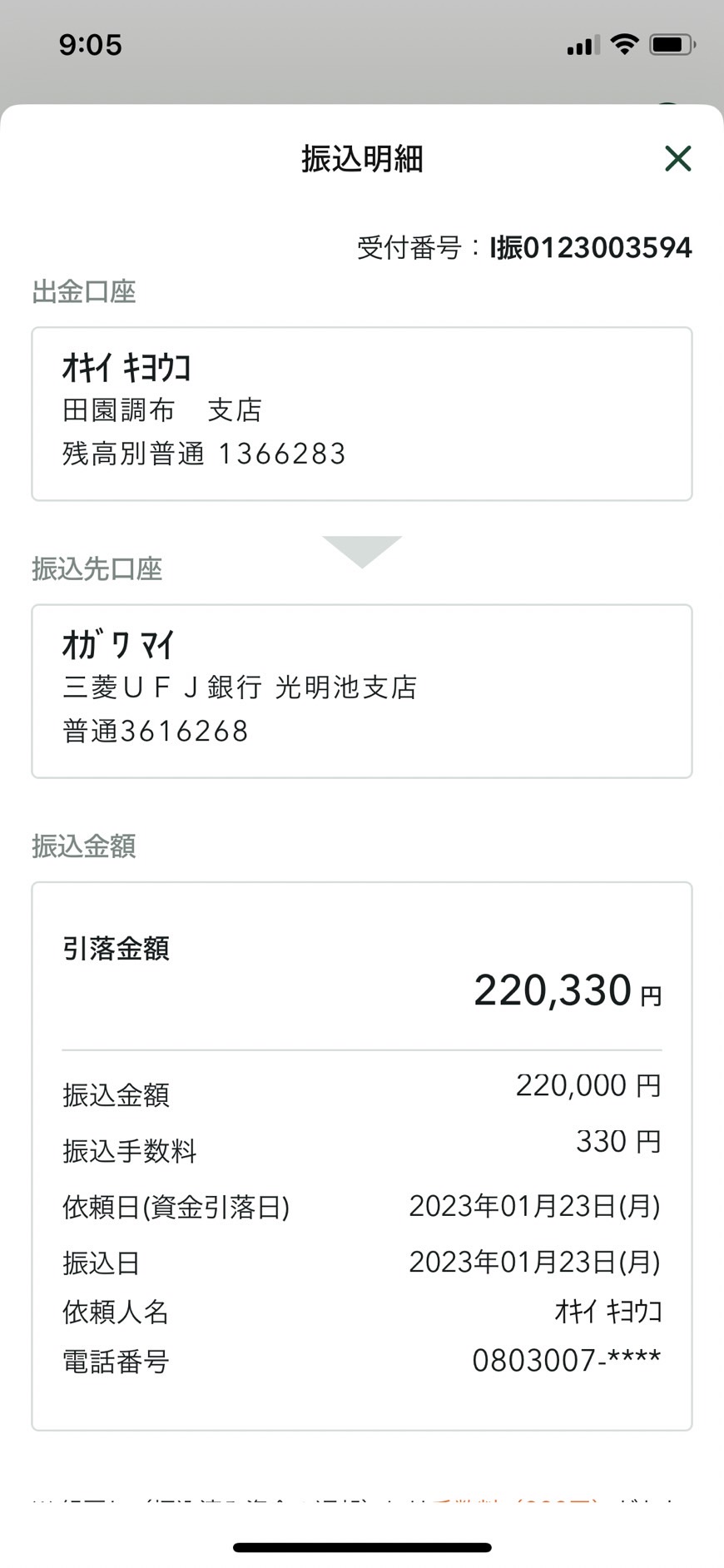724x1568 pixels.
Task: Open the 振込先口座 card for オガワ マイ
Action: 362,692
